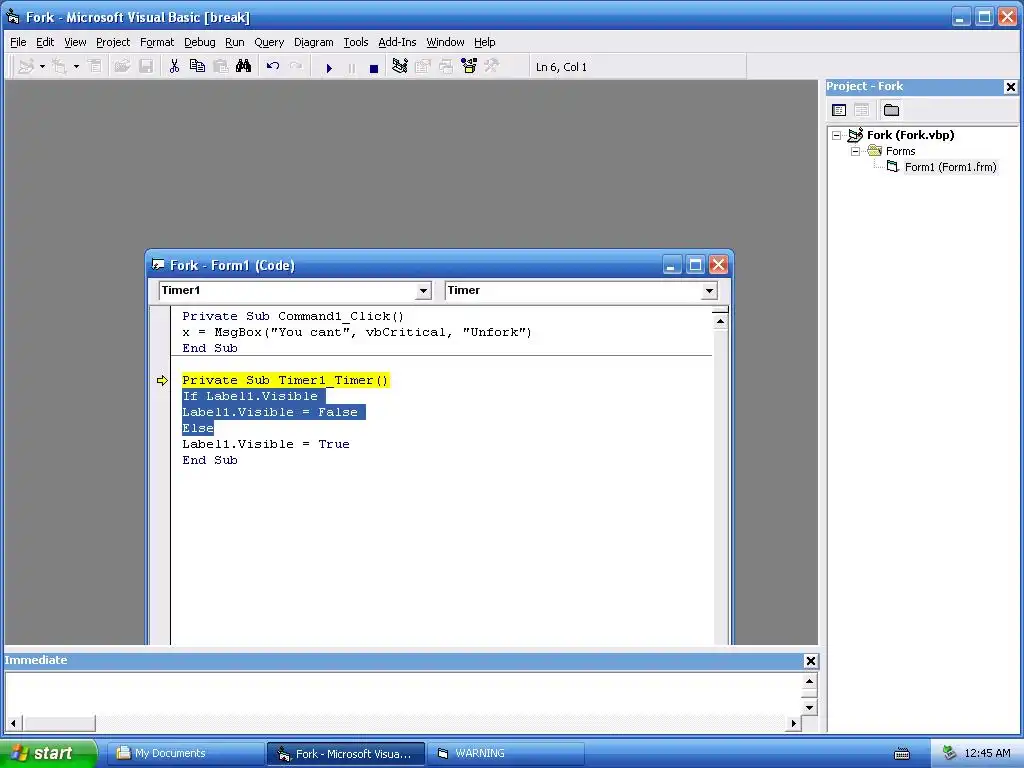Cut selection with the scissors icon
The width and height of the screenshot is (1024, 768).
[174, 67]
